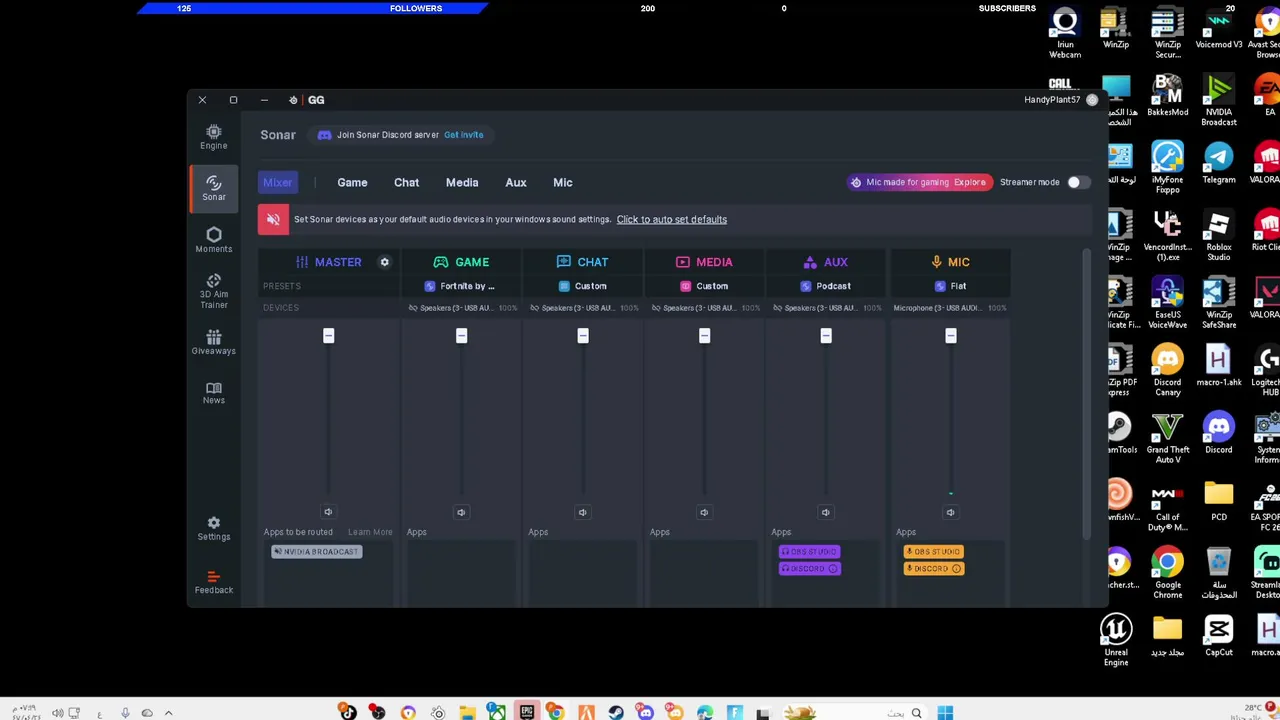
Task: Mute the Chat channel
Action: pyautogui.click(x=582, y=512)
